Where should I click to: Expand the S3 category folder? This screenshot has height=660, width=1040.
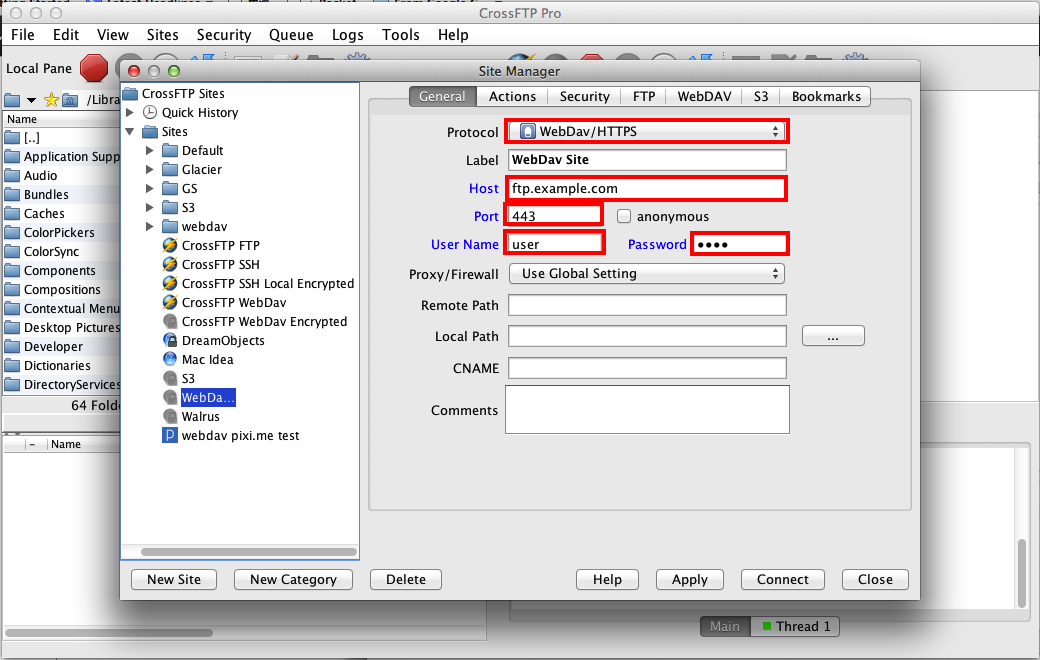coord(150,208)
